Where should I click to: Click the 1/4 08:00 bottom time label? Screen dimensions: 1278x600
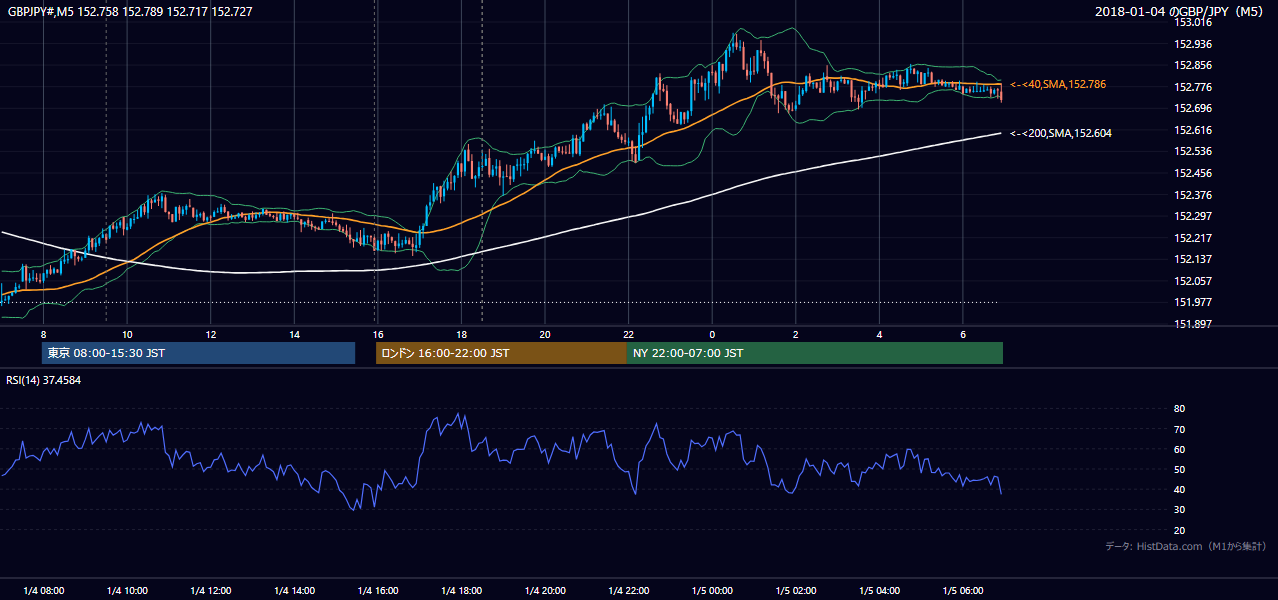[43, 591]
